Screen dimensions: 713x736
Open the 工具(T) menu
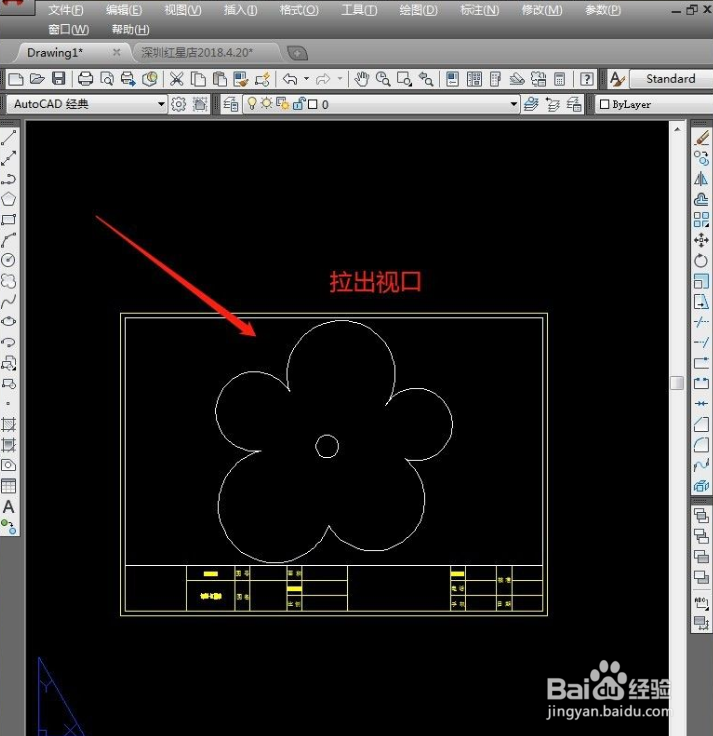[359, 10]
